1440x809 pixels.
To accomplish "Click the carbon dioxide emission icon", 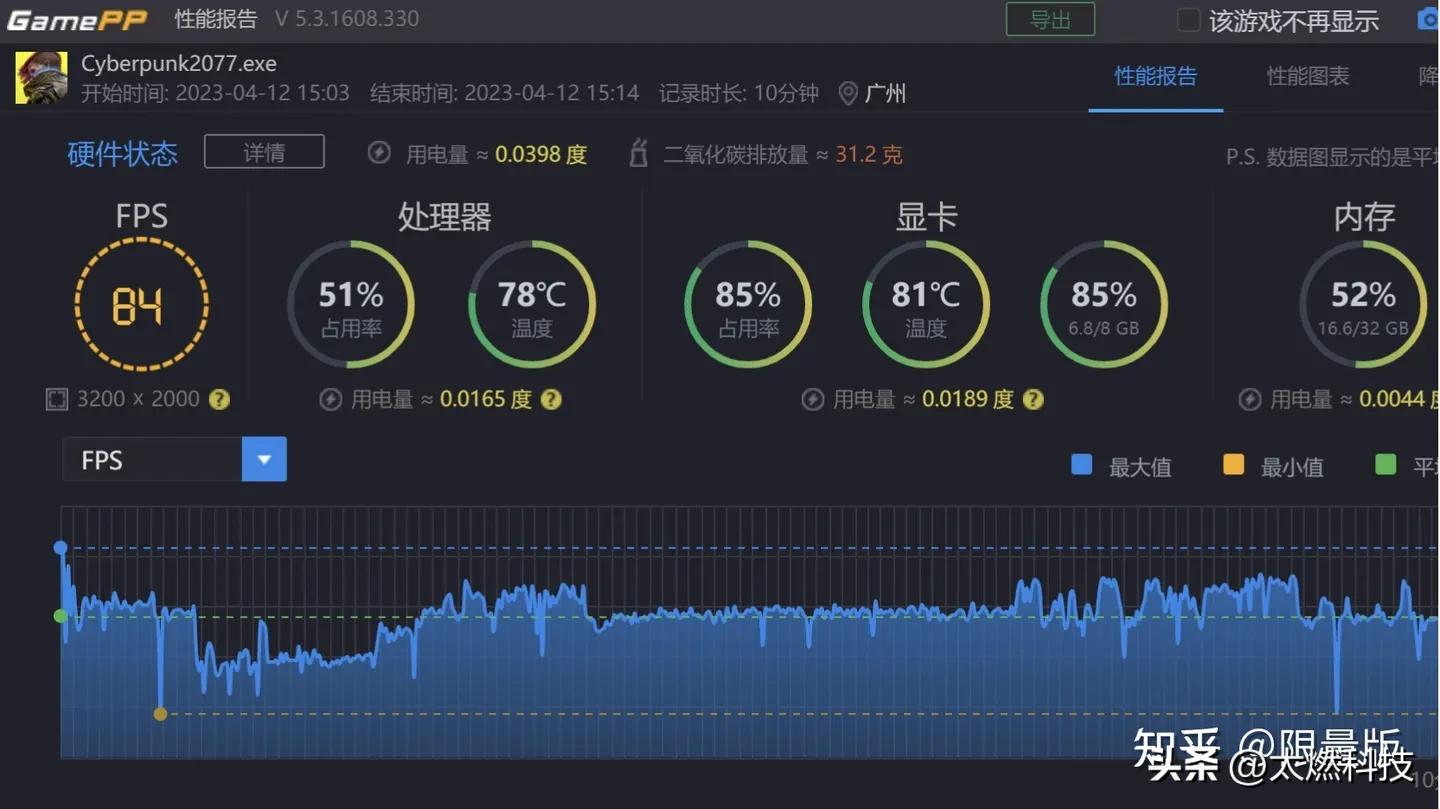I will 638,153.
